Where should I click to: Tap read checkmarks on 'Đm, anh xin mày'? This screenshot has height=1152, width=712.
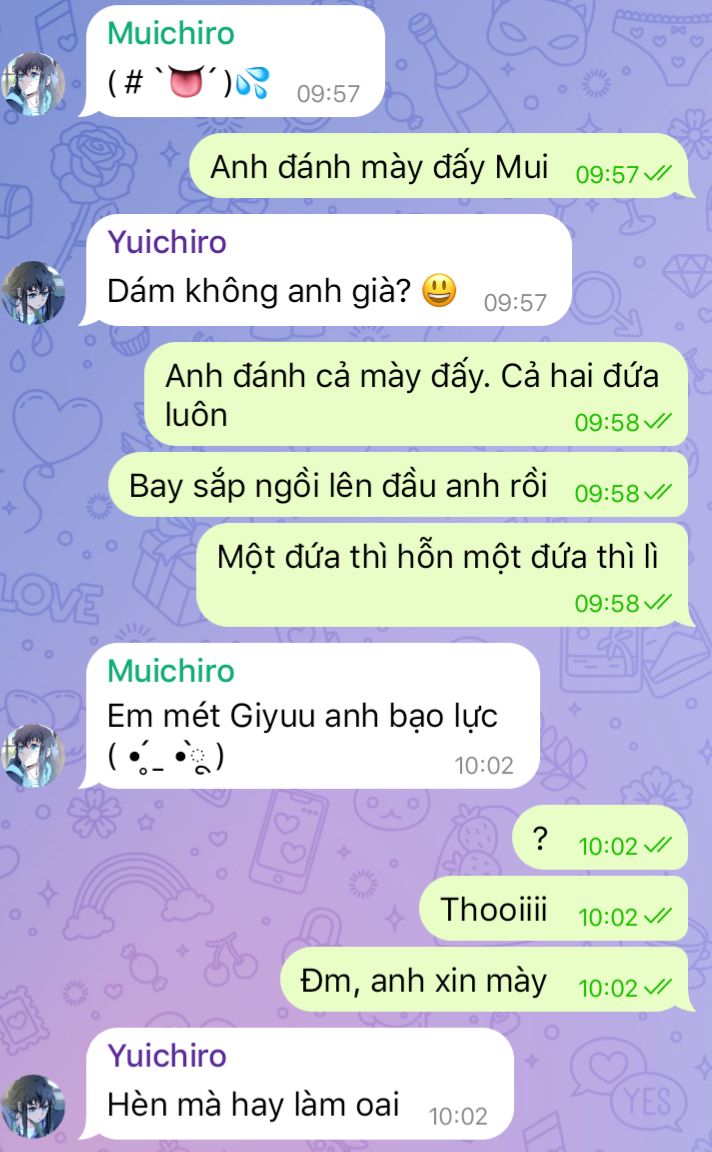(657, 987)
